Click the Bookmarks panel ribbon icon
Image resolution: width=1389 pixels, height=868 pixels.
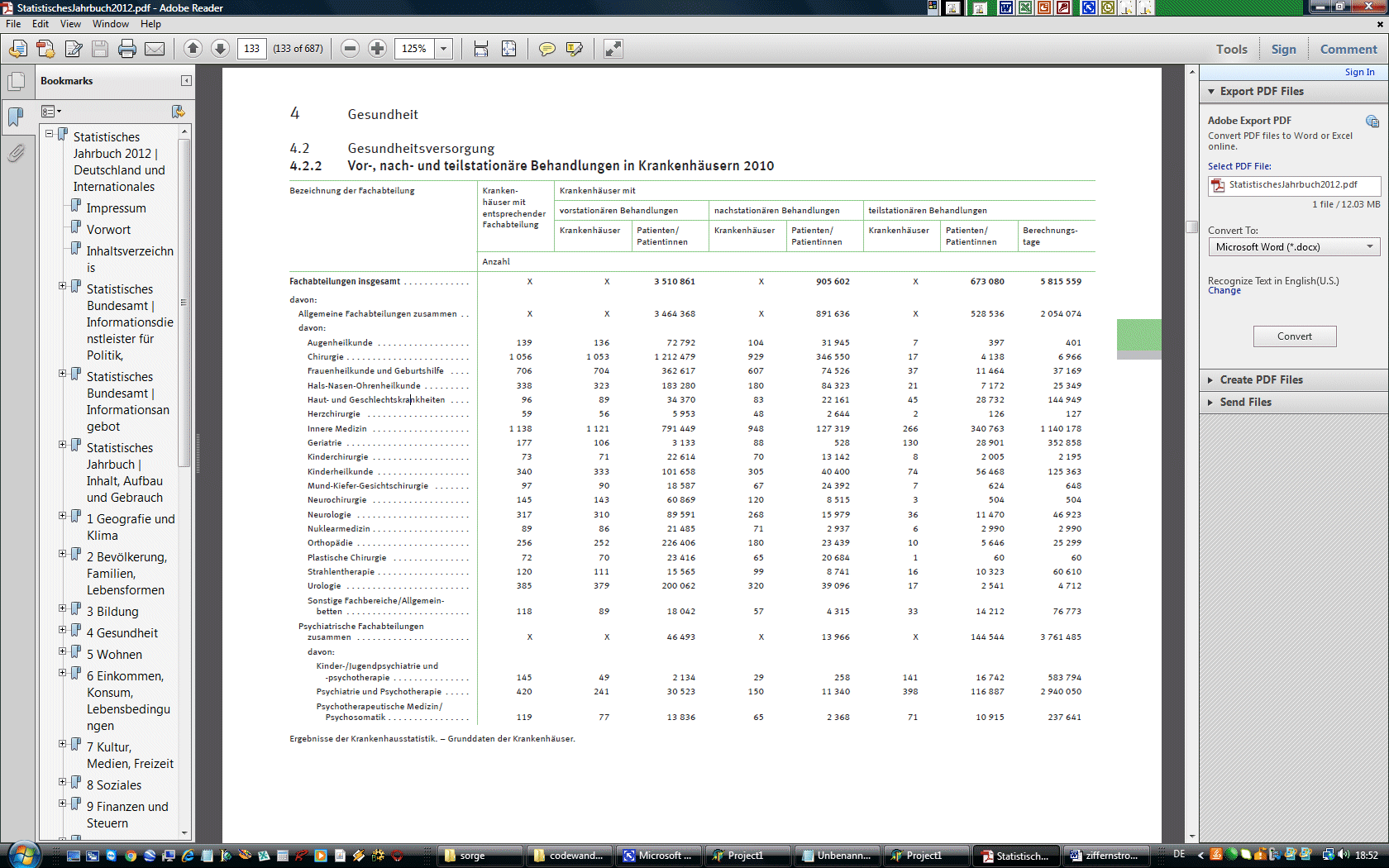click(x=16, y=117)
